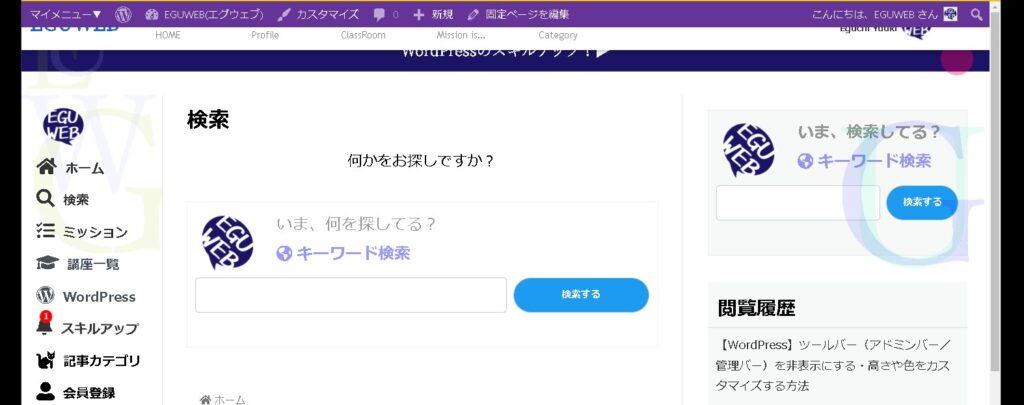Click the bell スキルアップ notification icon
Viewport: 1024px width, 405px height.
[45, 326]
